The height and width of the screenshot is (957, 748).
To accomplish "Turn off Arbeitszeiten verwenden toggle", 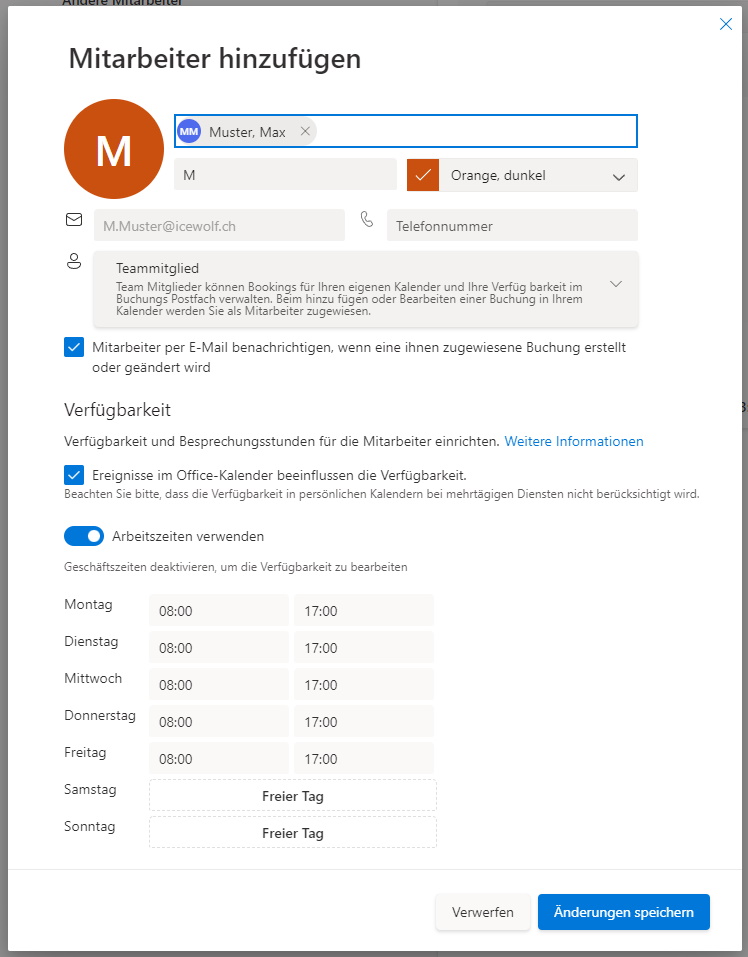I will pyautogui.click(x=84, y=536).
